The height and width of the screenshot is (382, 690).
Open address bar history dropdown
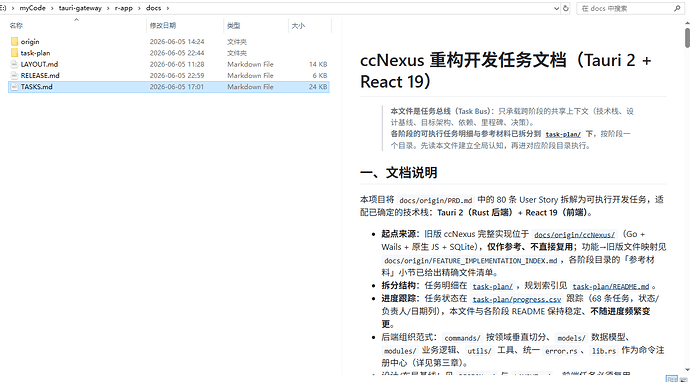point(557,8)
